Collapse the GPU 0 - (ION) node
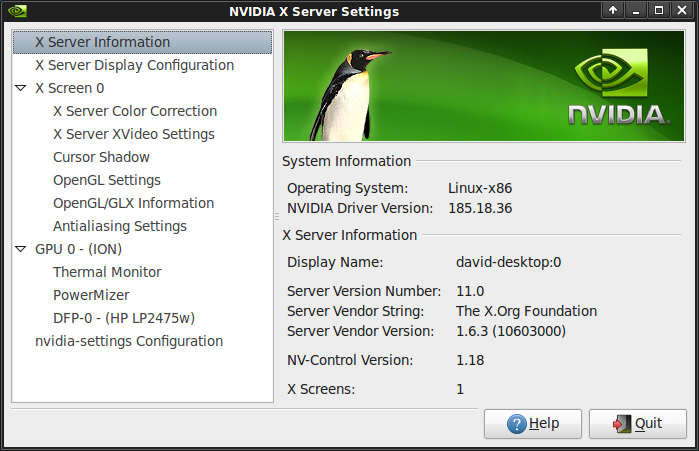 pos(21,249)
